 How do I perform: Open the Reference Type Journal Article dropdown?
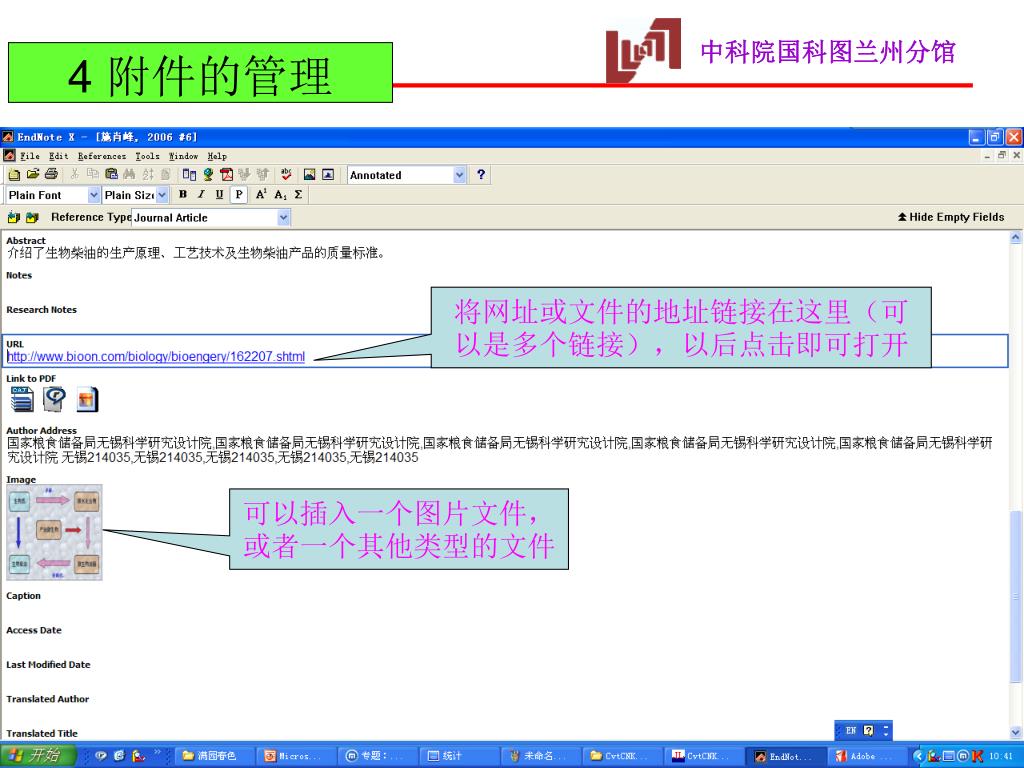pos(283,217)
